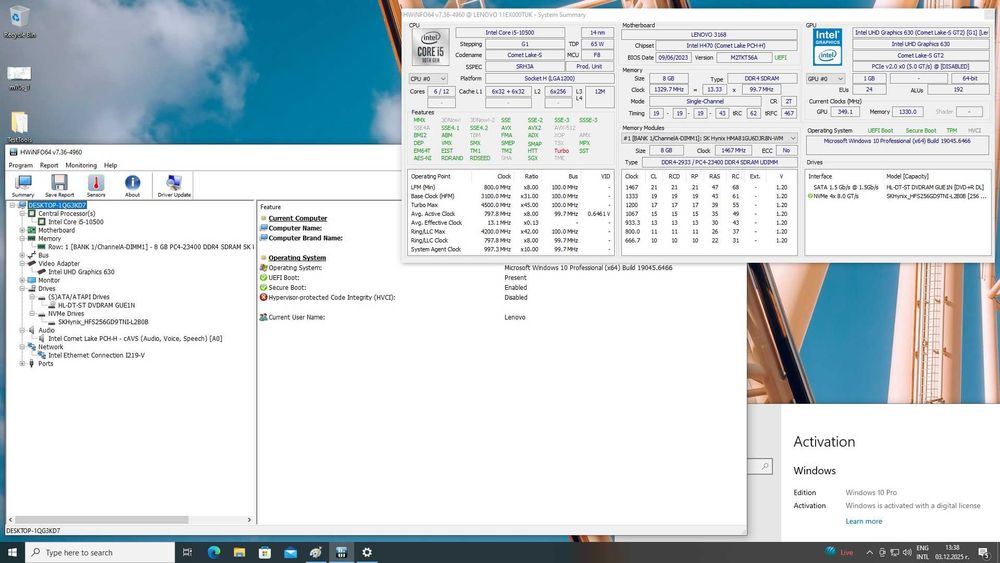Click the tree pane horizontal scrollbar
1000x563 pixels.
click(x=102, y=520)
